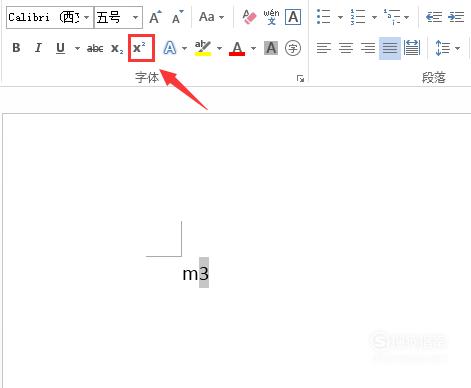Click Decrease Indent icon
Screen dimensions: 471x388
click(434, 17)
